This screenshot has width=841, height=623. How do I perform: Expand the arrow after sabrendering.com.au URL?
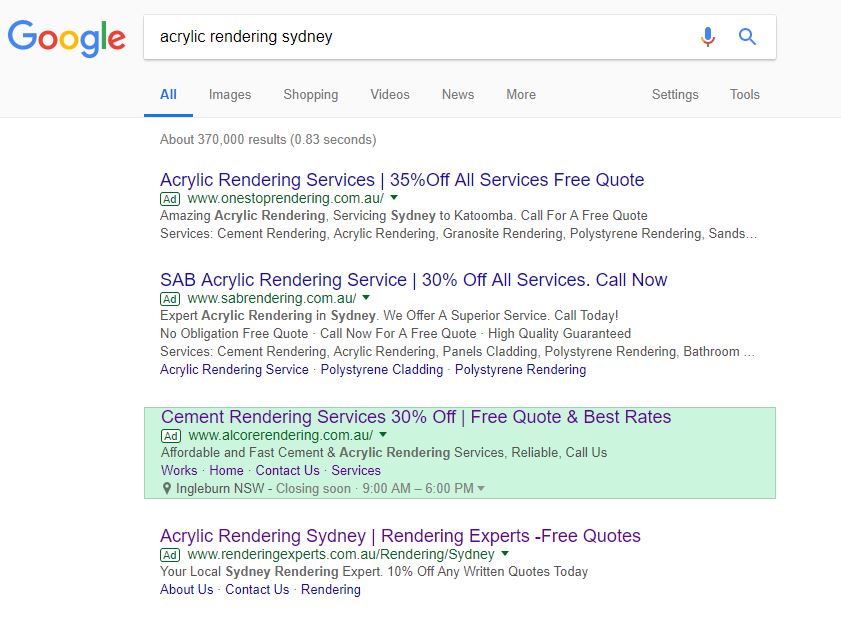[366, 298]
